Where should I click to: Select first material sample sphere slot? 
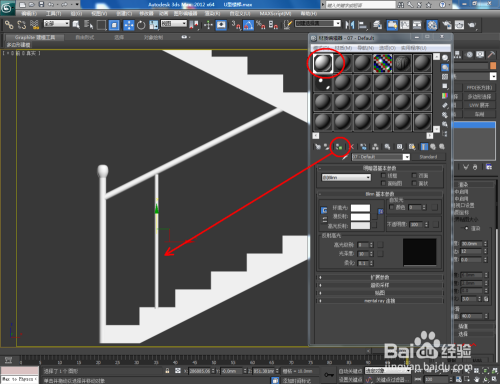(x=323, y=63)
